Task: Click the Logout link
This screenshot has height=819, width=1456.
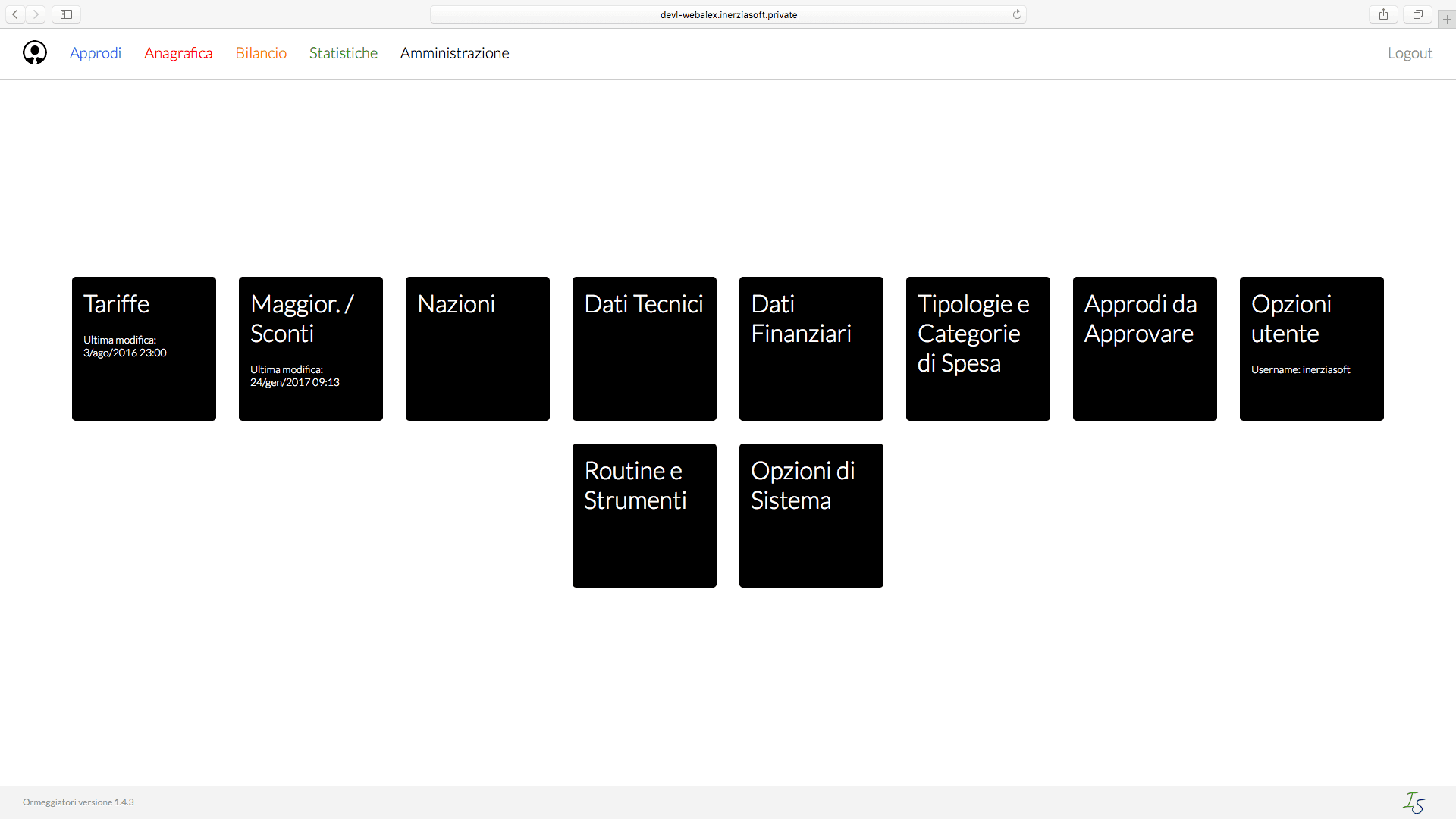Action: coord(1410,53)
